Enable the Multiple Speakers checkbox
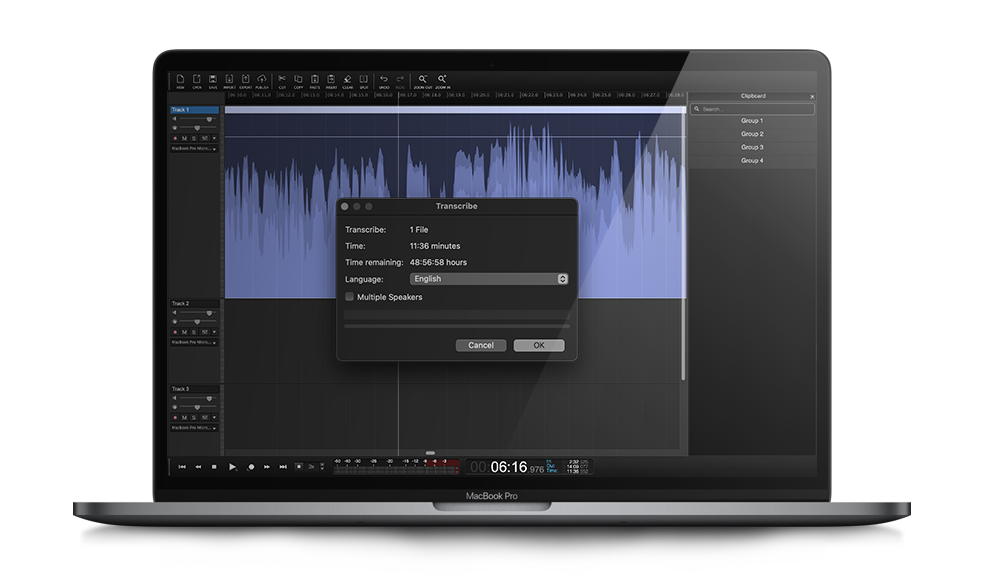Viewport: 984px width, 576px height. [x=350, y=297]
